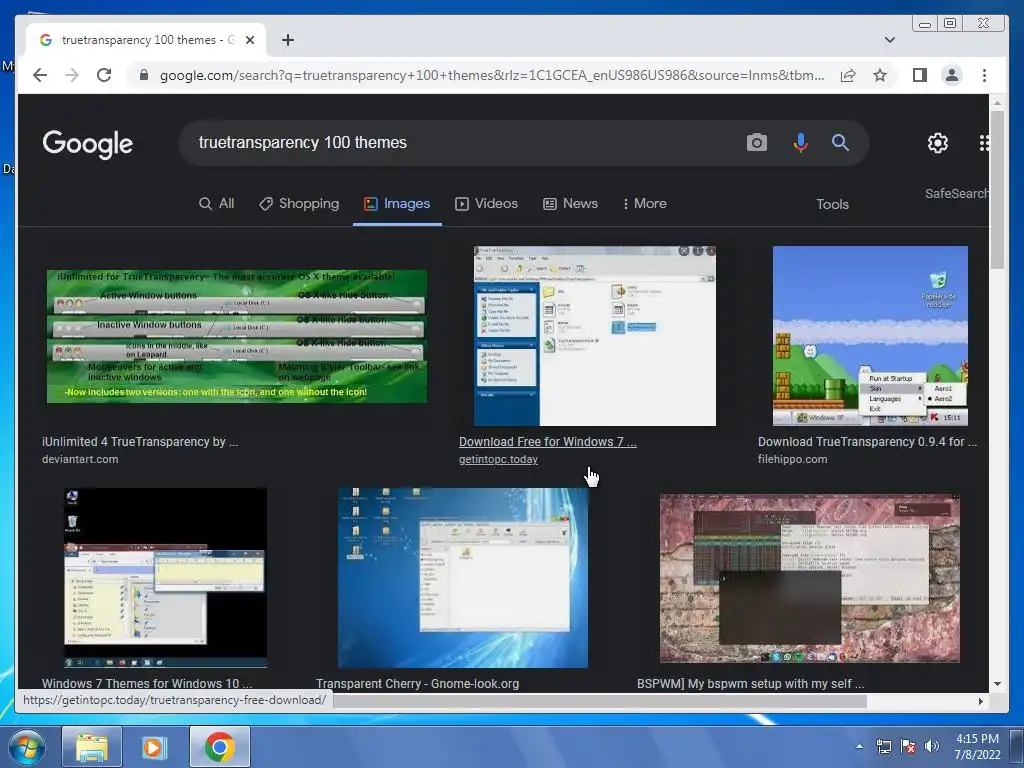Open Windows Explorer from the taskbar

pos(92,747)
